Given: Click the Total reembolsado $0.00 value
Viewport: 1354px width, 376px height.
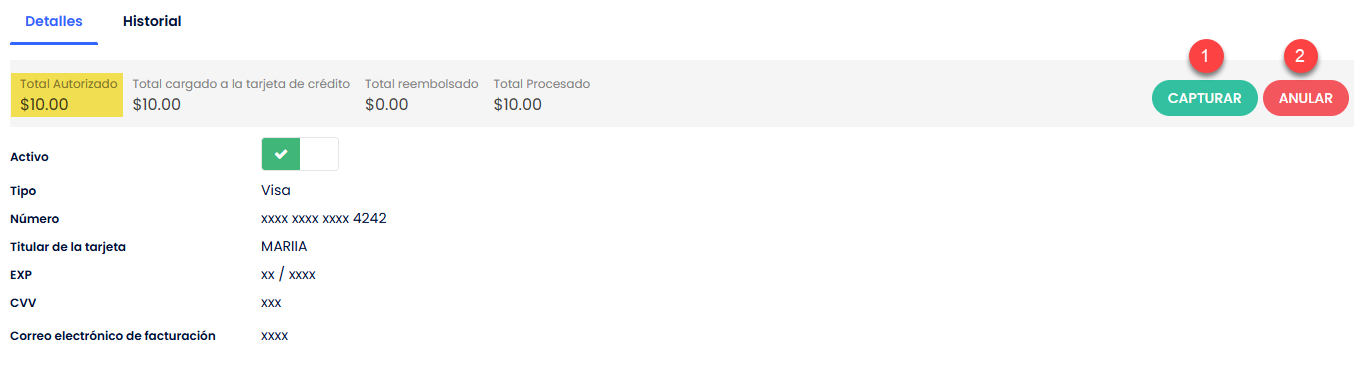Looking at the screenshot, I should pyautogui.click(x=387, y=104).
